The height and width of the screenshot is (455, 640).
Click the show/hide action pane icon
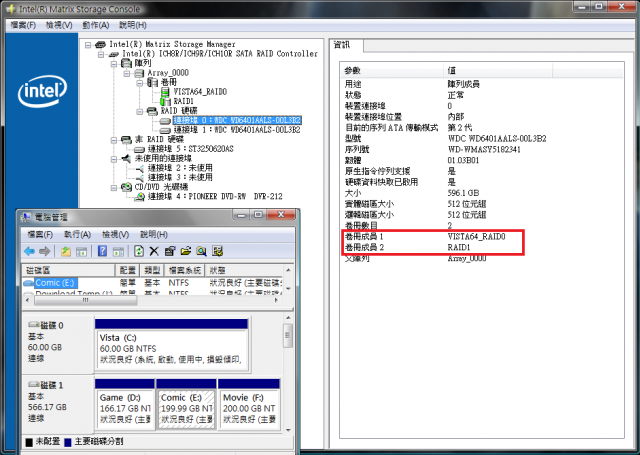pyautogui.click(x=118, y=252)
